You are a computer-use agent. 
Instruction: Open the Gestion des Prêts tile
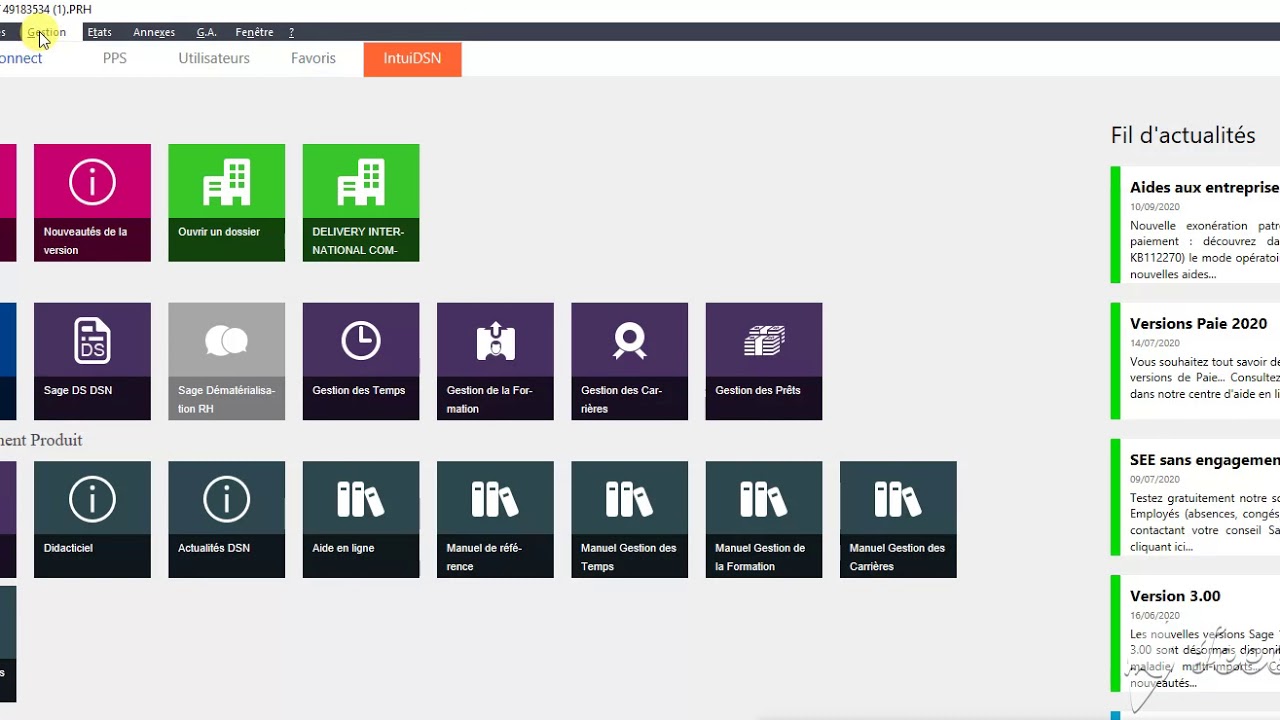[764, 361]
